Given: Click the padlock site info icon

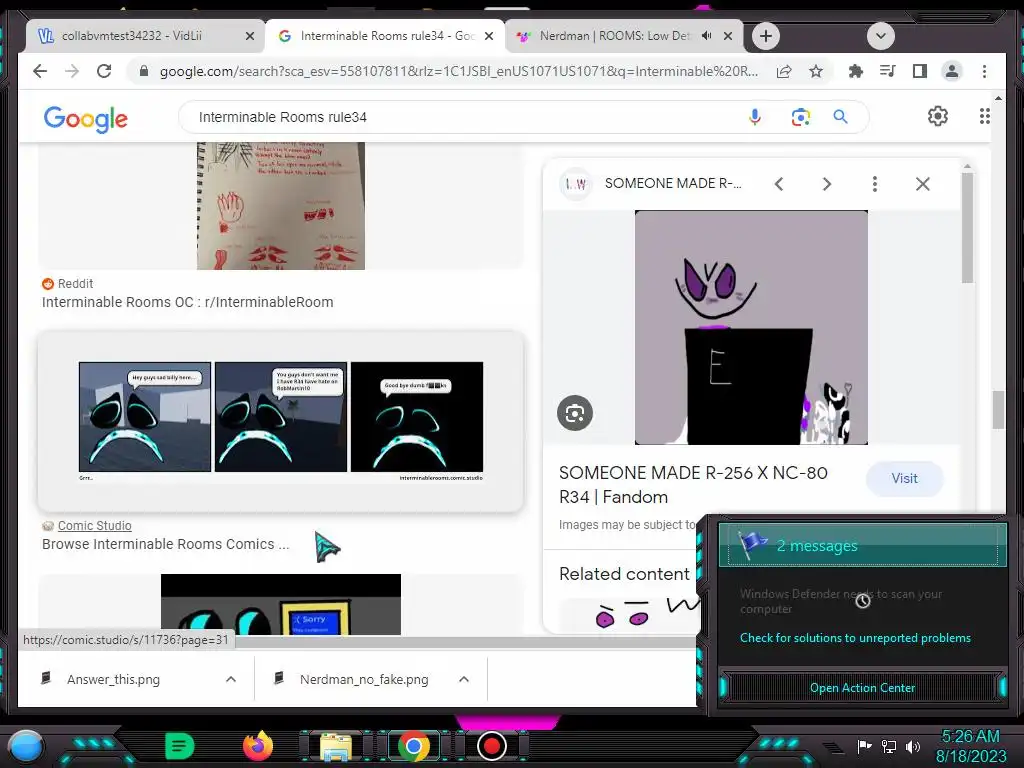Looking at the screenshot, I should tap(144, 71).
